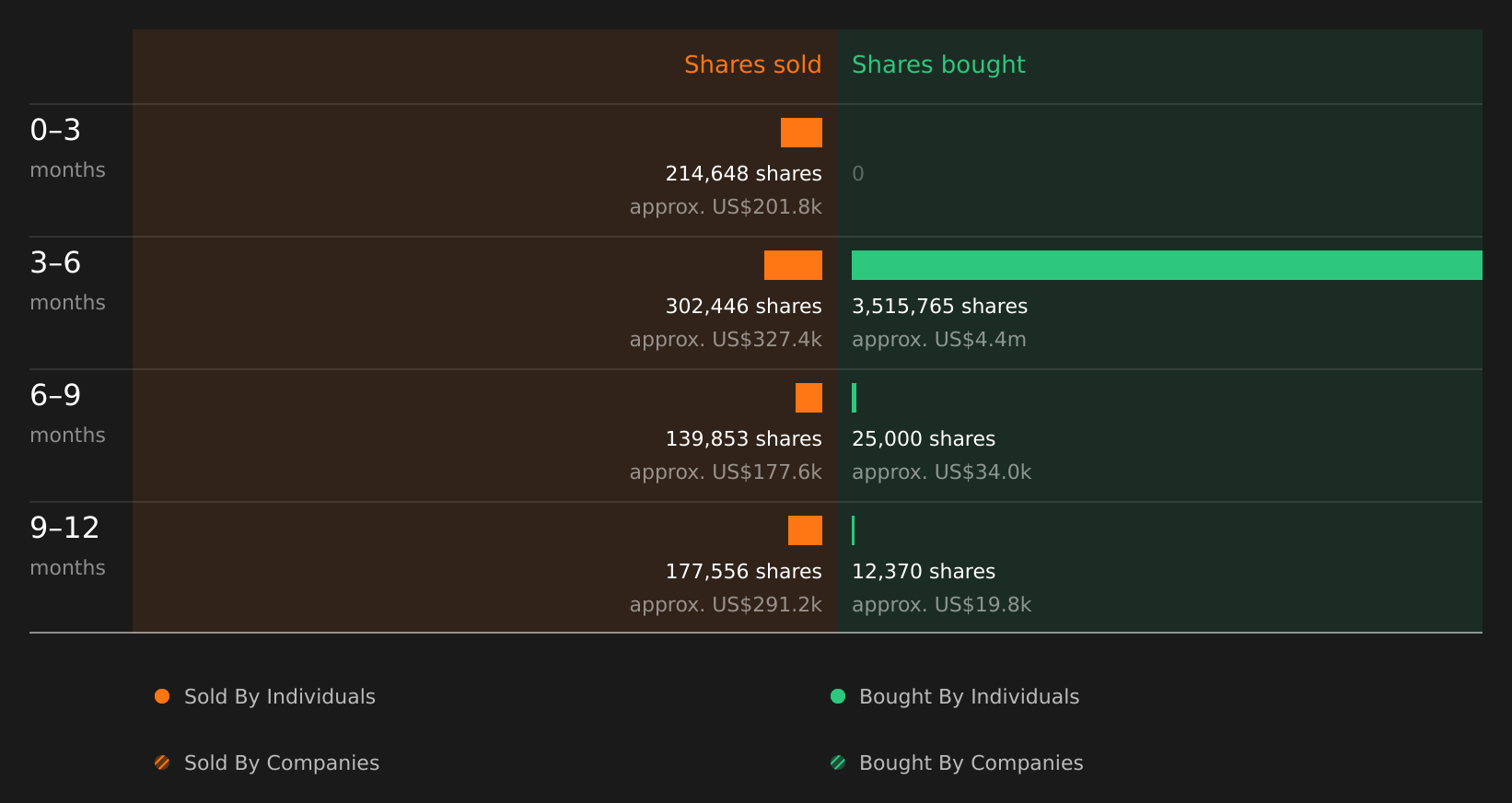The height and width of the screenshot is (803, 1512).
Task: Click the 302,446 shares value
Action: 743,306
